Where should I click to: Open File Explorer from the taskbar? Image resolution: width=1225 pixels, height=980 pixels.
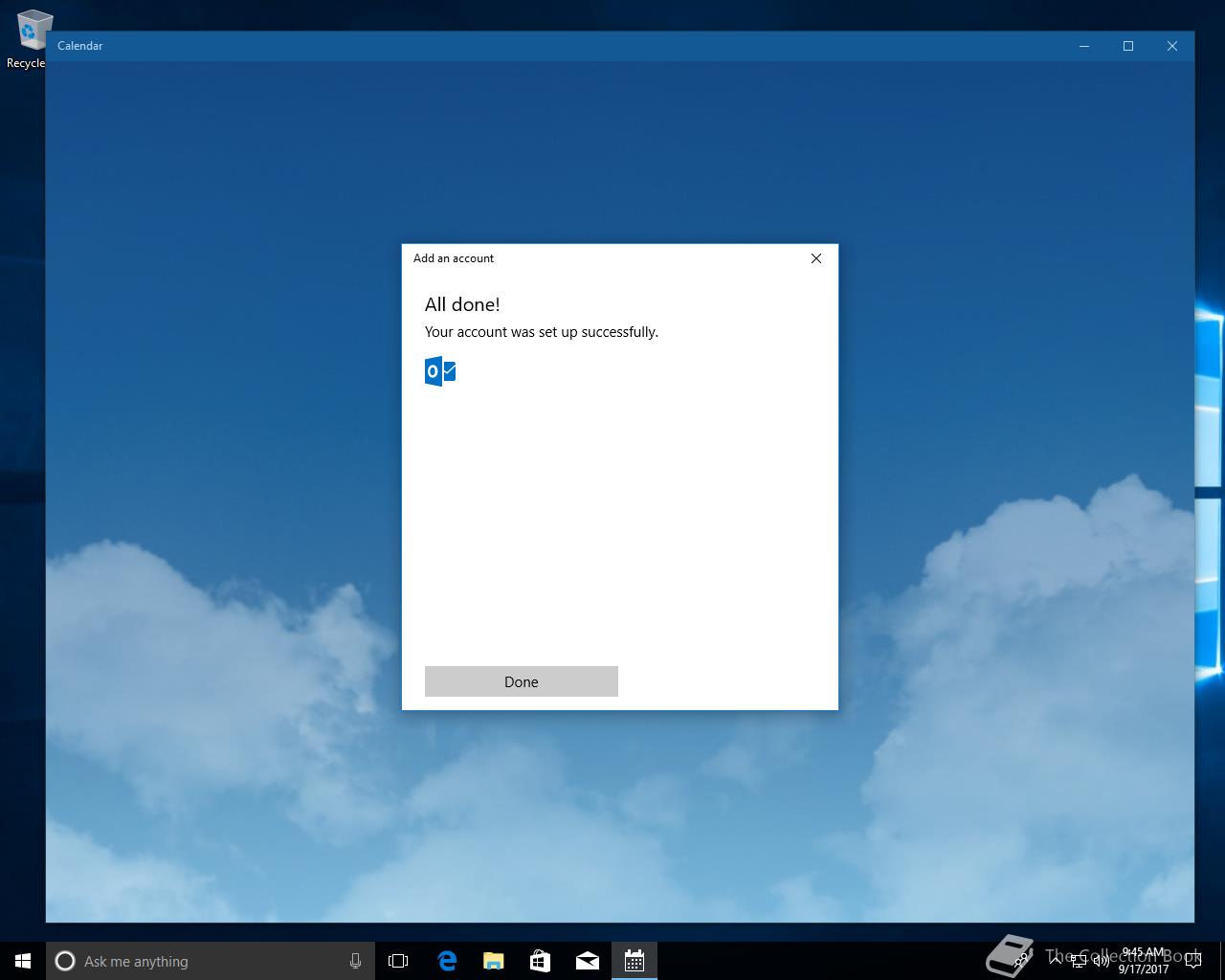[493, 961]
